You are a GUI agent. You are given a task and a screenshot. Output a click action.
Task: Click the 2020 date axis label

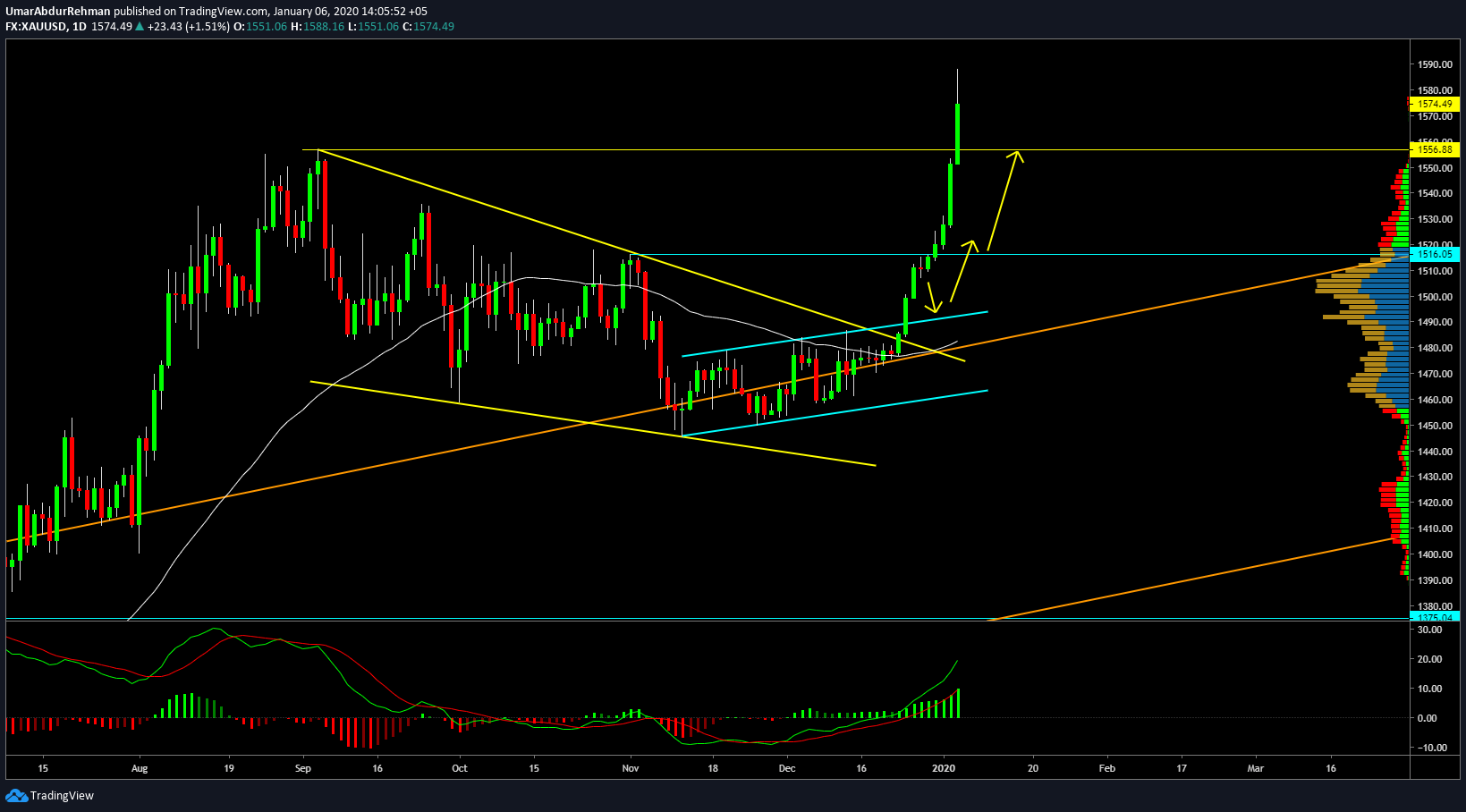(944, 768)
